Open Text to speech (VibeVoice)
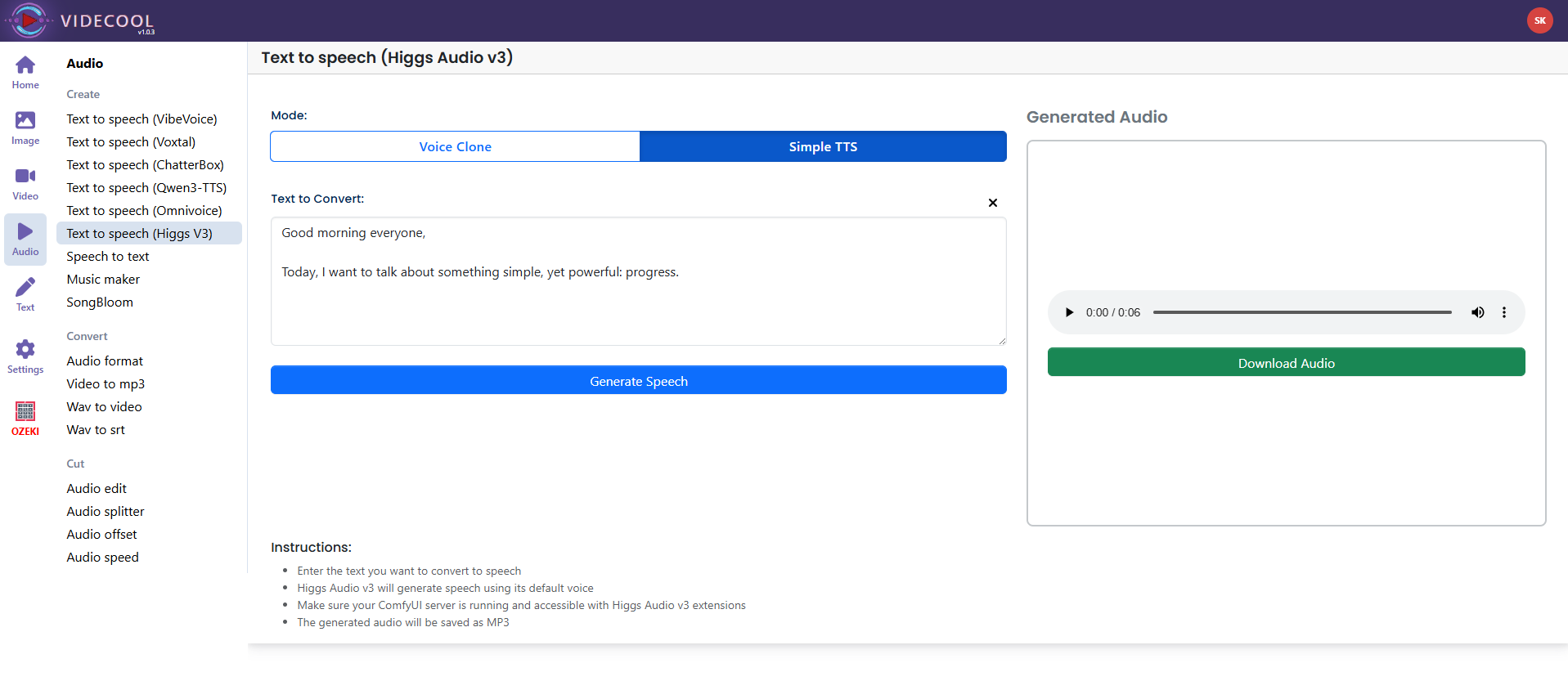1568x681 pixels. 142,119
